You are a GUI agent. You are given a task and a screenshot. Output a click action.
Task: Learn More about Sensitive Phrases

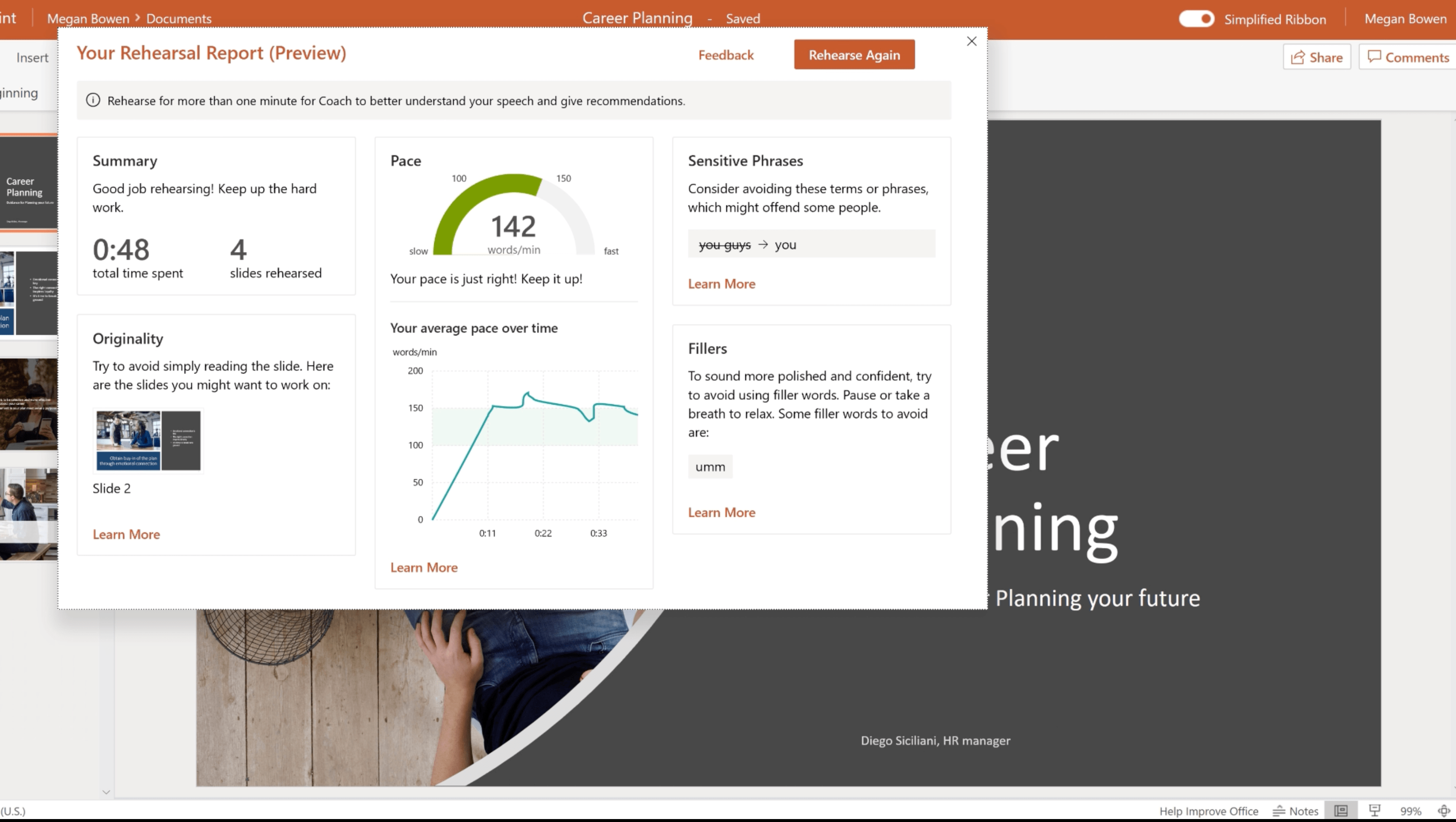tap(721, 283)
